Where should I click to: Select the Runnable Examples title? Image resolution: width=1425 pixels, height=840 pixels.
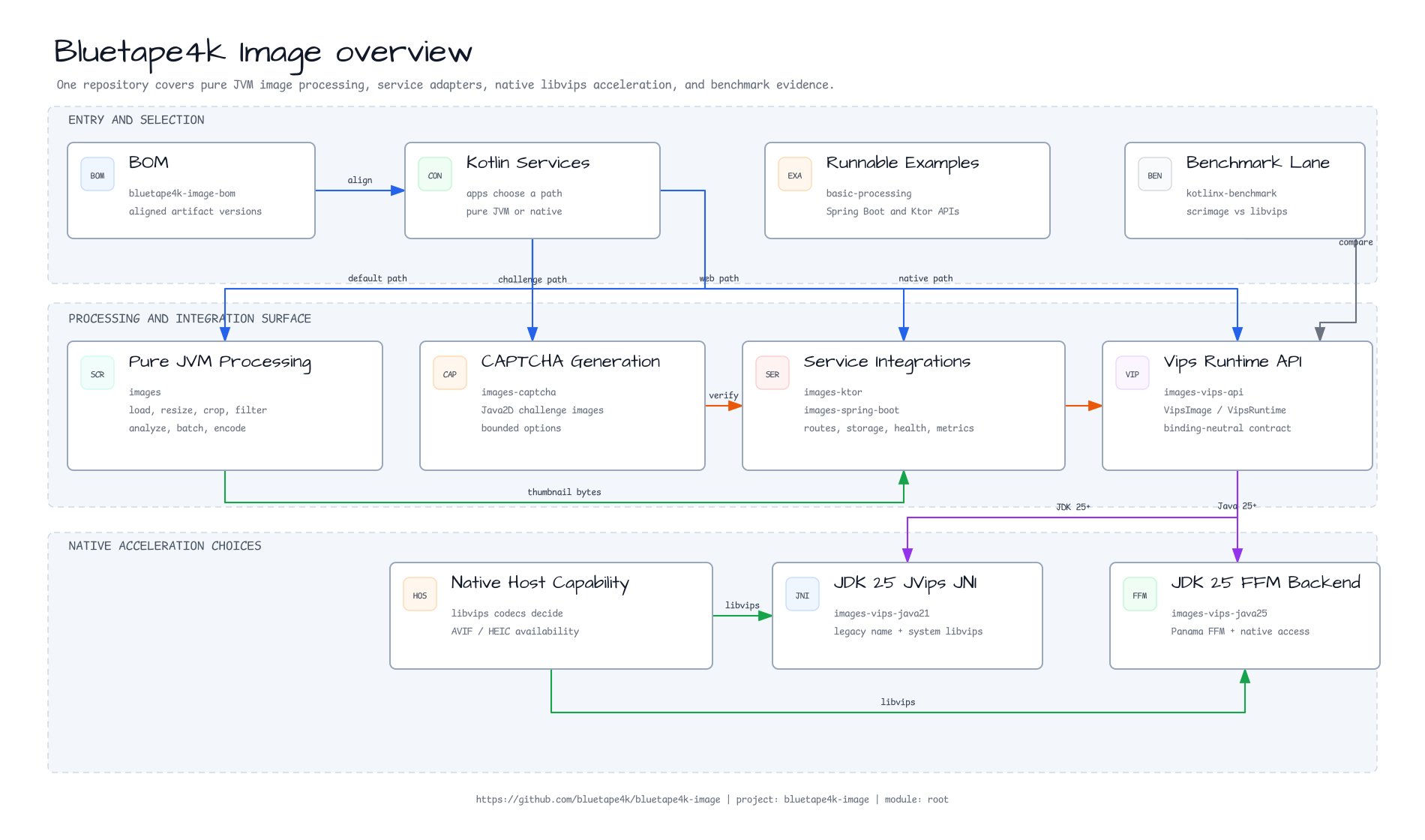pos(902,163)
